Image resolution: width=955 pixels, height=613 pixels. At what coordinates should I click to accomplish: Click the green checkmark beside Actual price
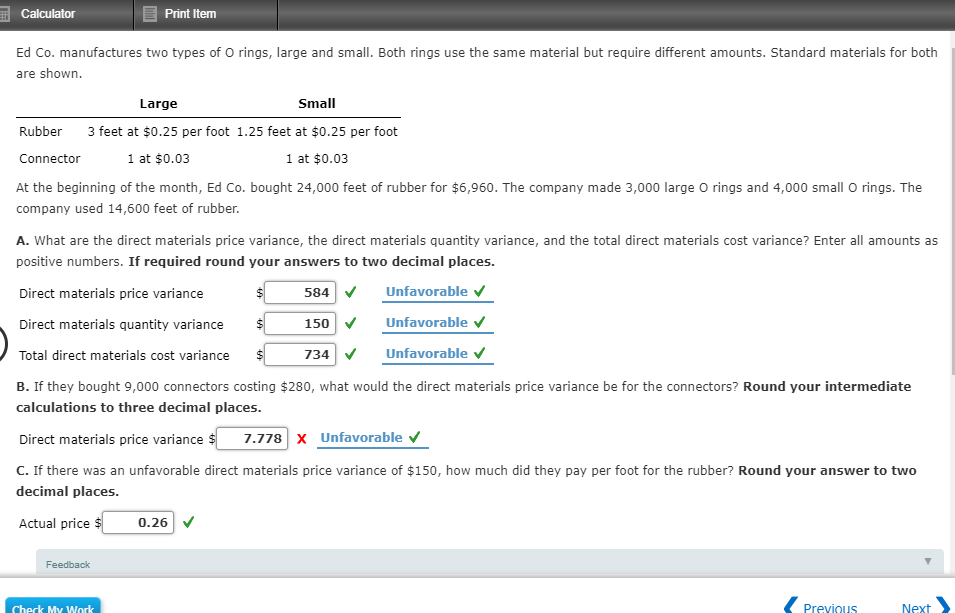pos(187,521)
